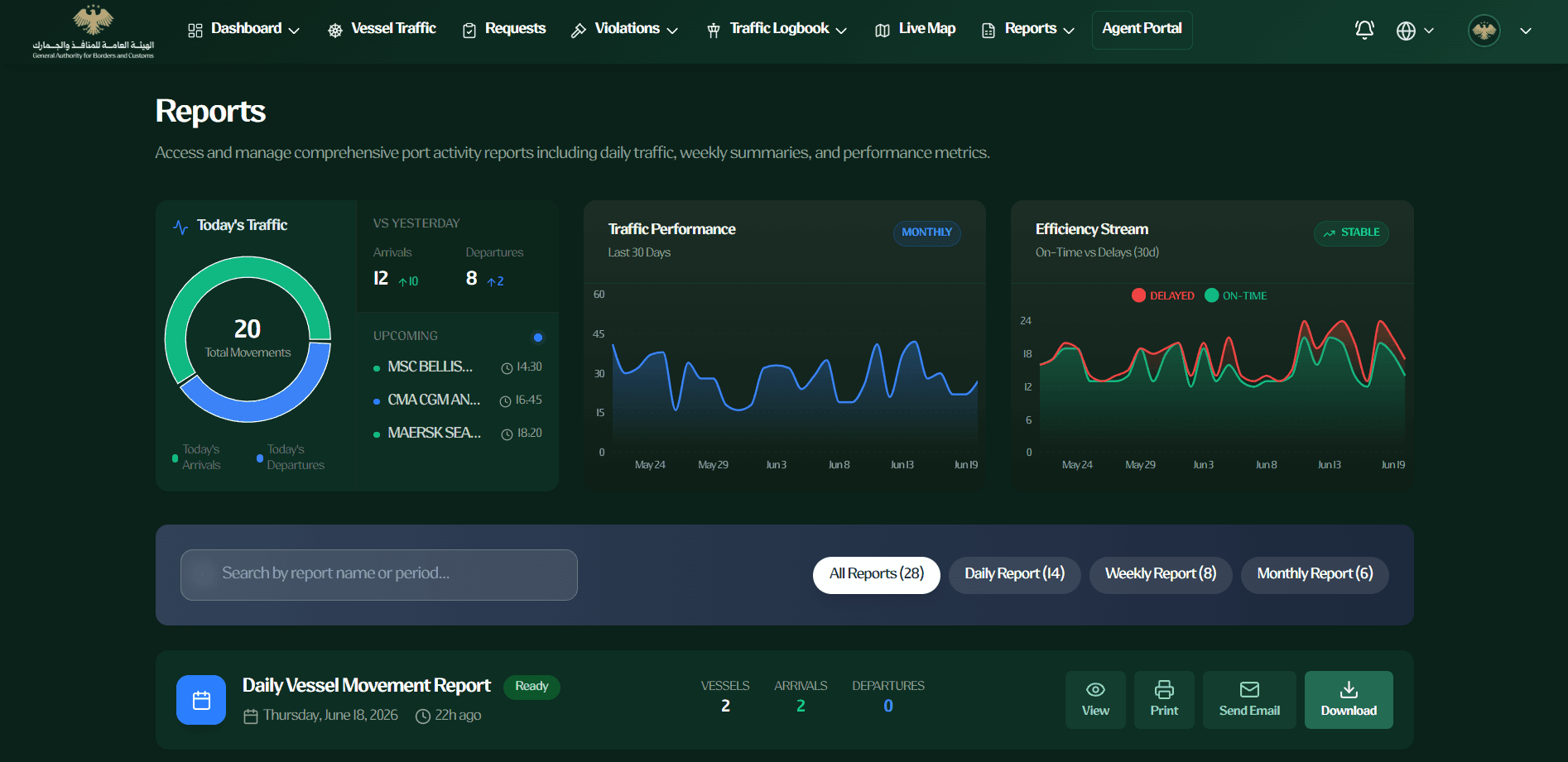Expand the Violations dropdown chevron

pos(672,31)
